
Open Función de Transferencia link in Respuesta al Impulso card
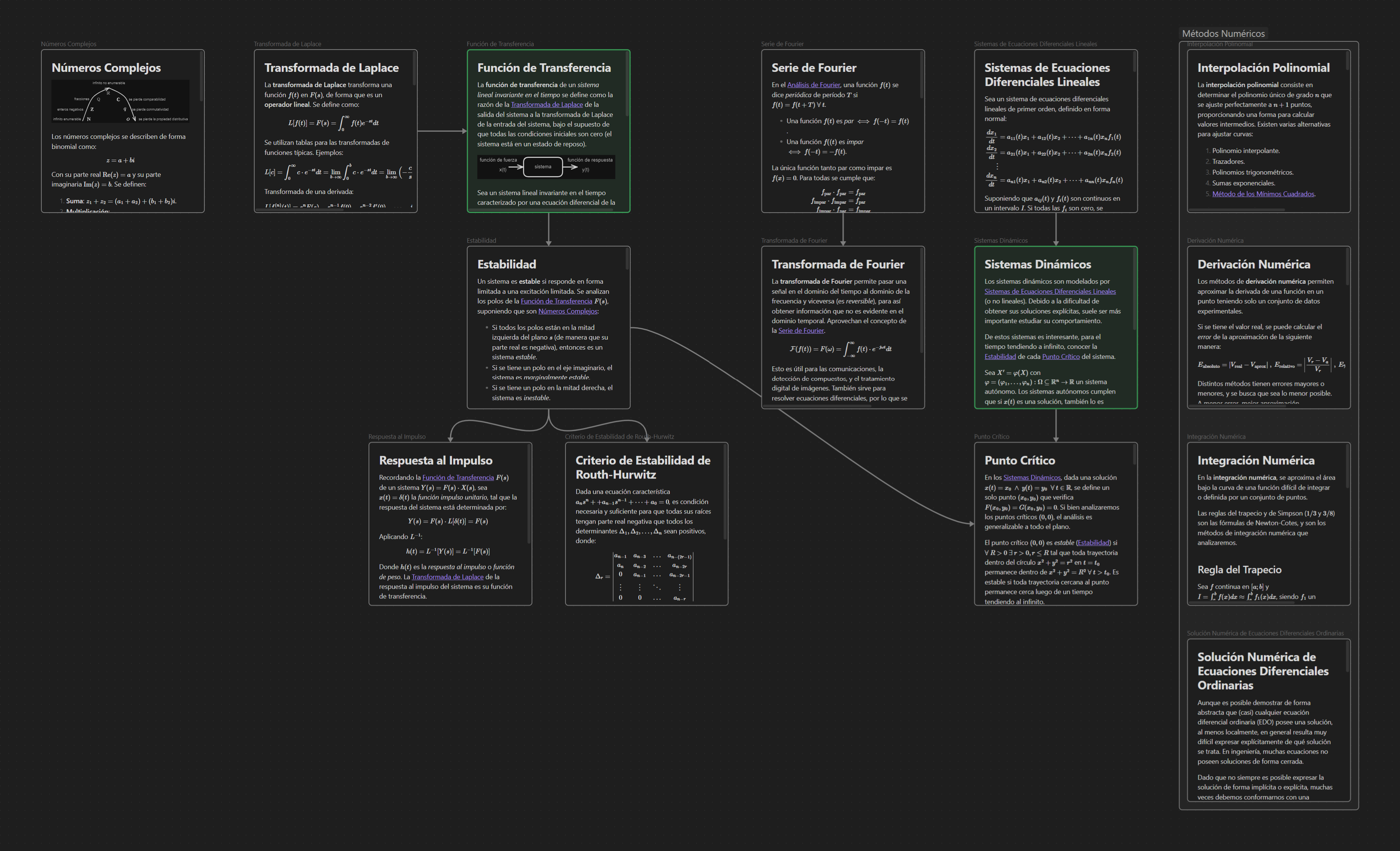click(x=458, y=478)
